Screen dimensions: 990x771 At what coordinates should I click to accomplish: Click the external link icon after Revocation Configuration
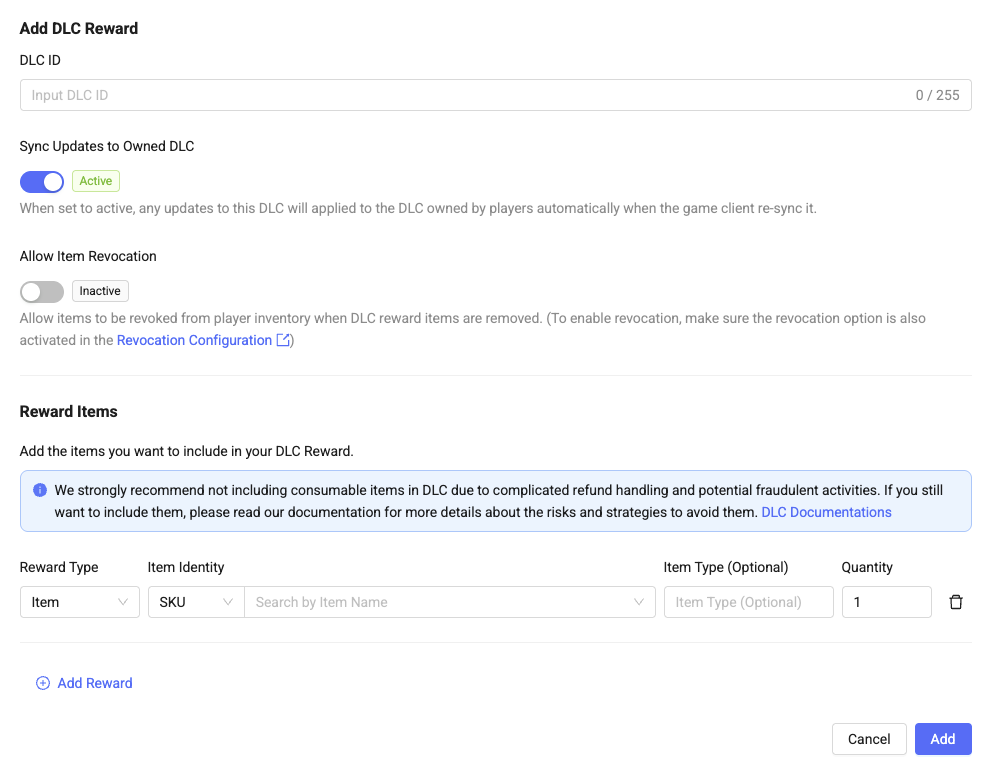(x=283, y=340)
